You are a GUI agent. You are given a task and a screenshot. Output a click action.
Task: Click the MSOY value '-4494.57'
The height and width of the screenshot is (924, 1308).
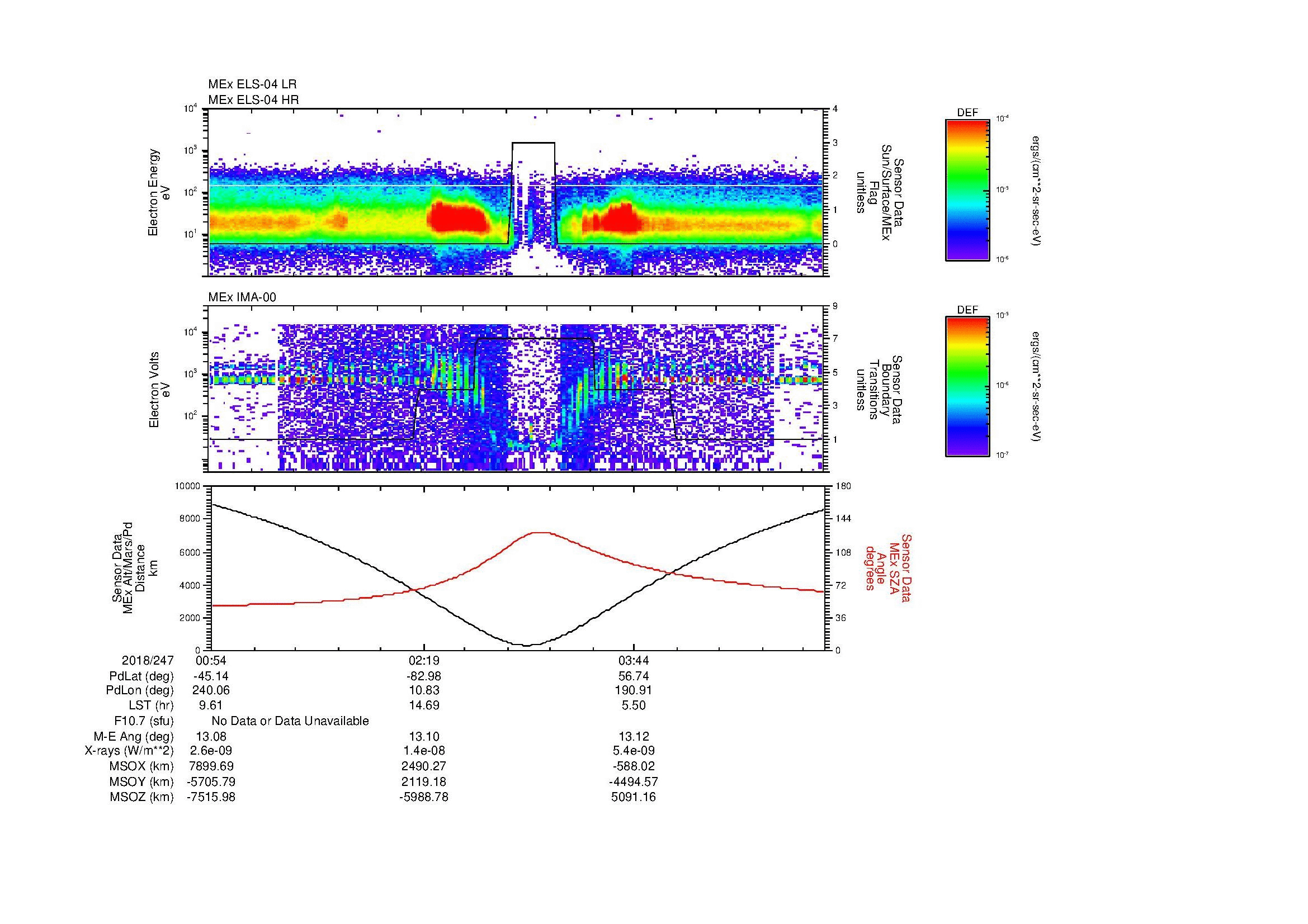pyautogui.click(x=634, y=781)
